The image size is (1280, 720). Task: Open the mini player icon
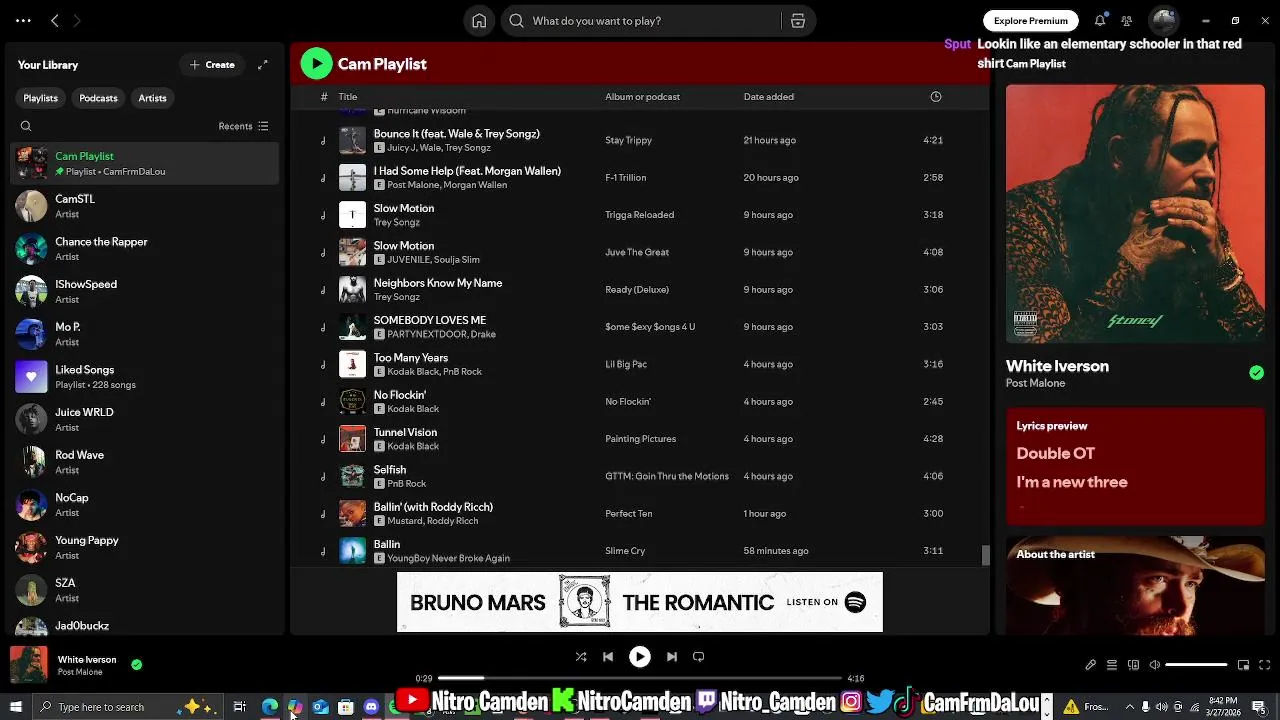[x=1244, y=665]
